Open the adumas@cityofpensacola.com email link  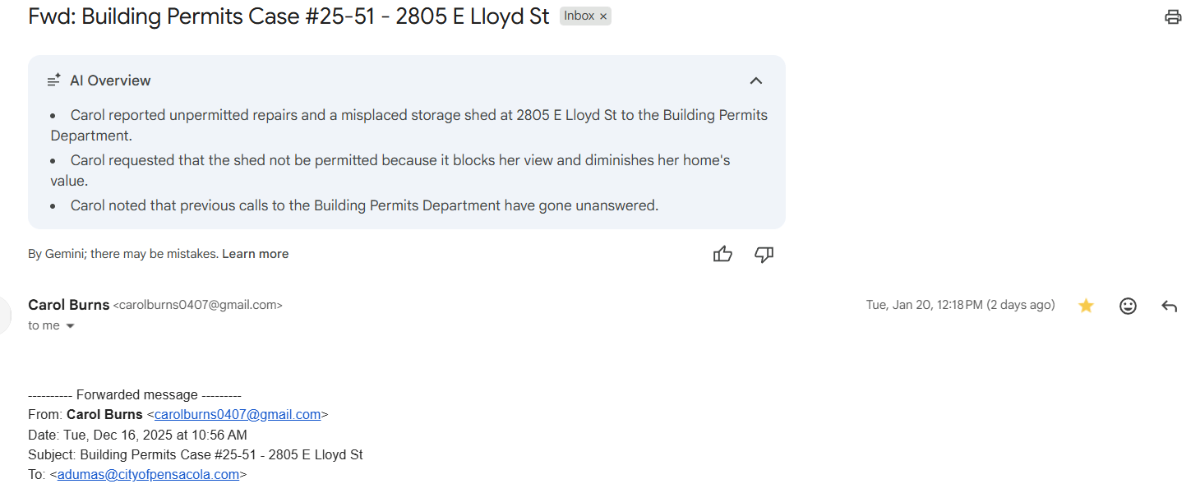coord(148,474)
